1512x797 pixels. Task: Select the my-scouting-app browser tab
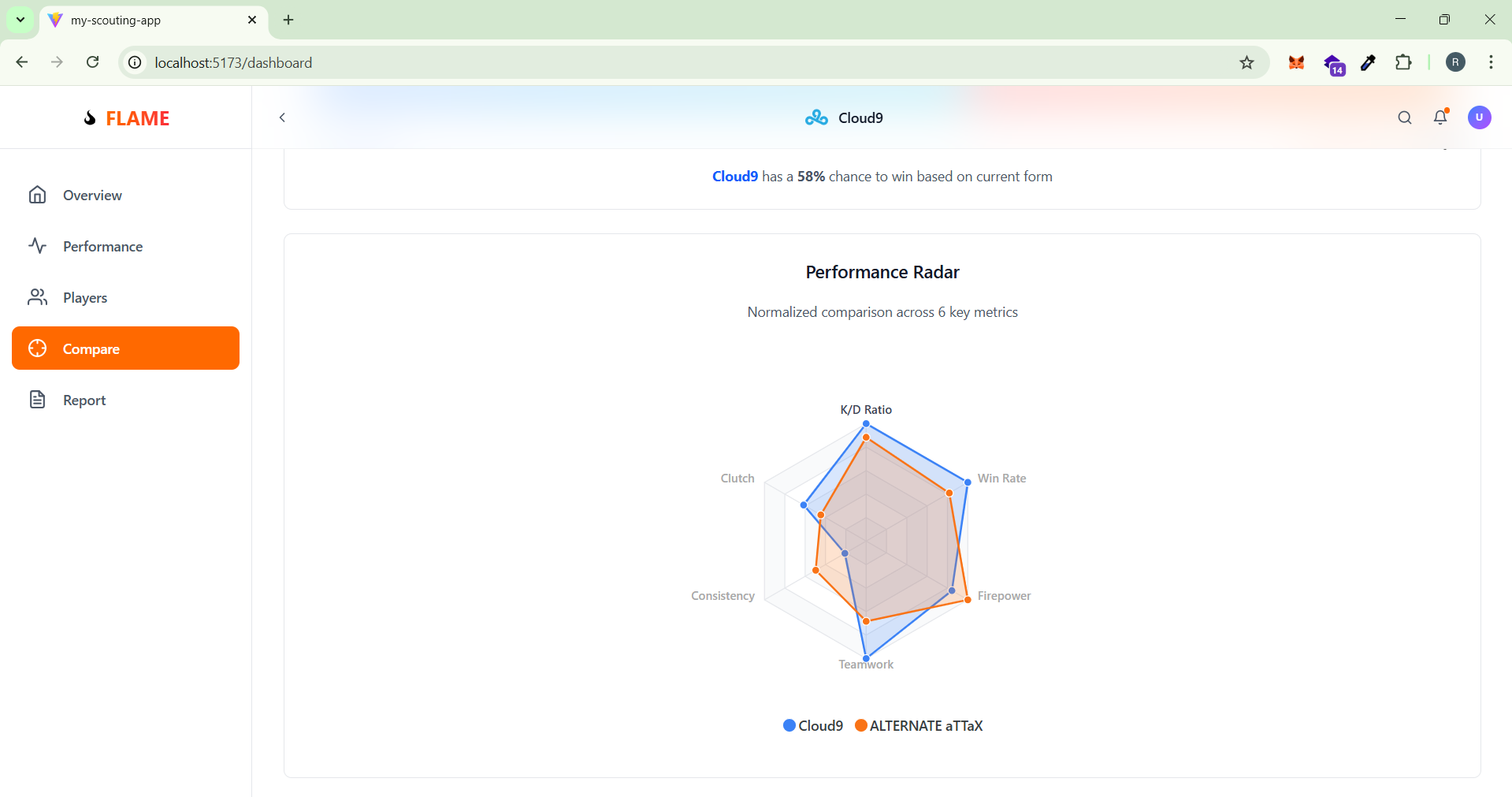pos(154,20)
